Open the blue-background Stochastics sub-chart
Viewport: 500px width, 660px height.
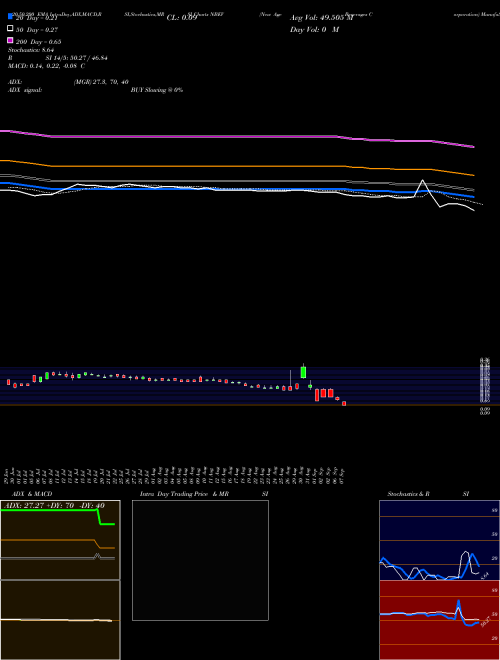[x=439, y=540]
